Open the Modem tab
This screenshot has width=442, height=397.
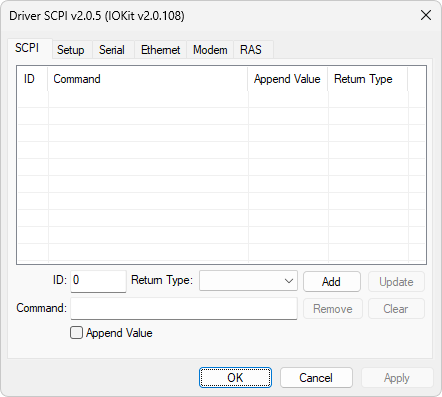point(210,50)
